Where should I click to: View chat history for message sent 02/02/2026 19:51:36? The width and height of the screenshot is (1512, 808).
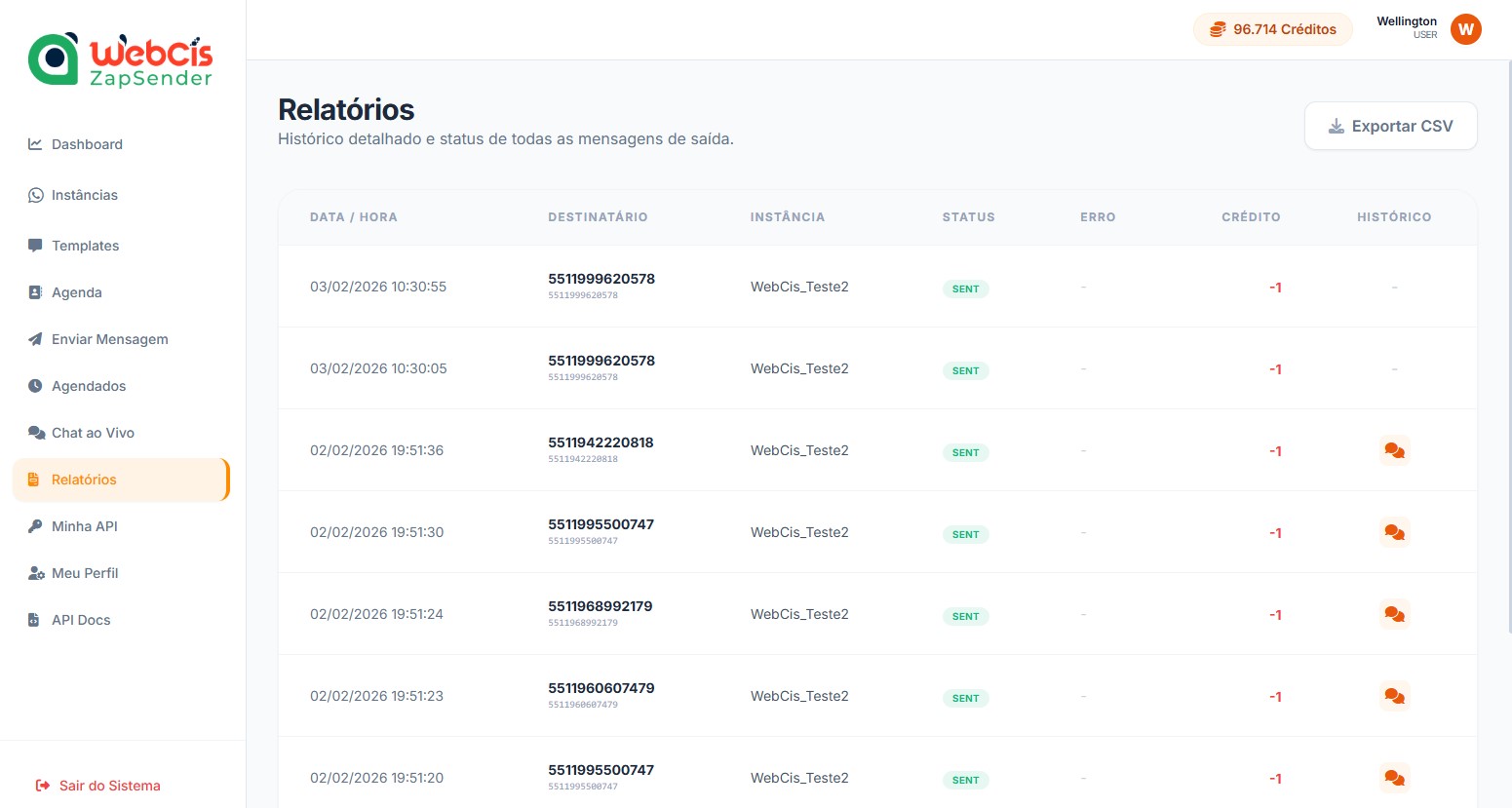point(1394,450)
